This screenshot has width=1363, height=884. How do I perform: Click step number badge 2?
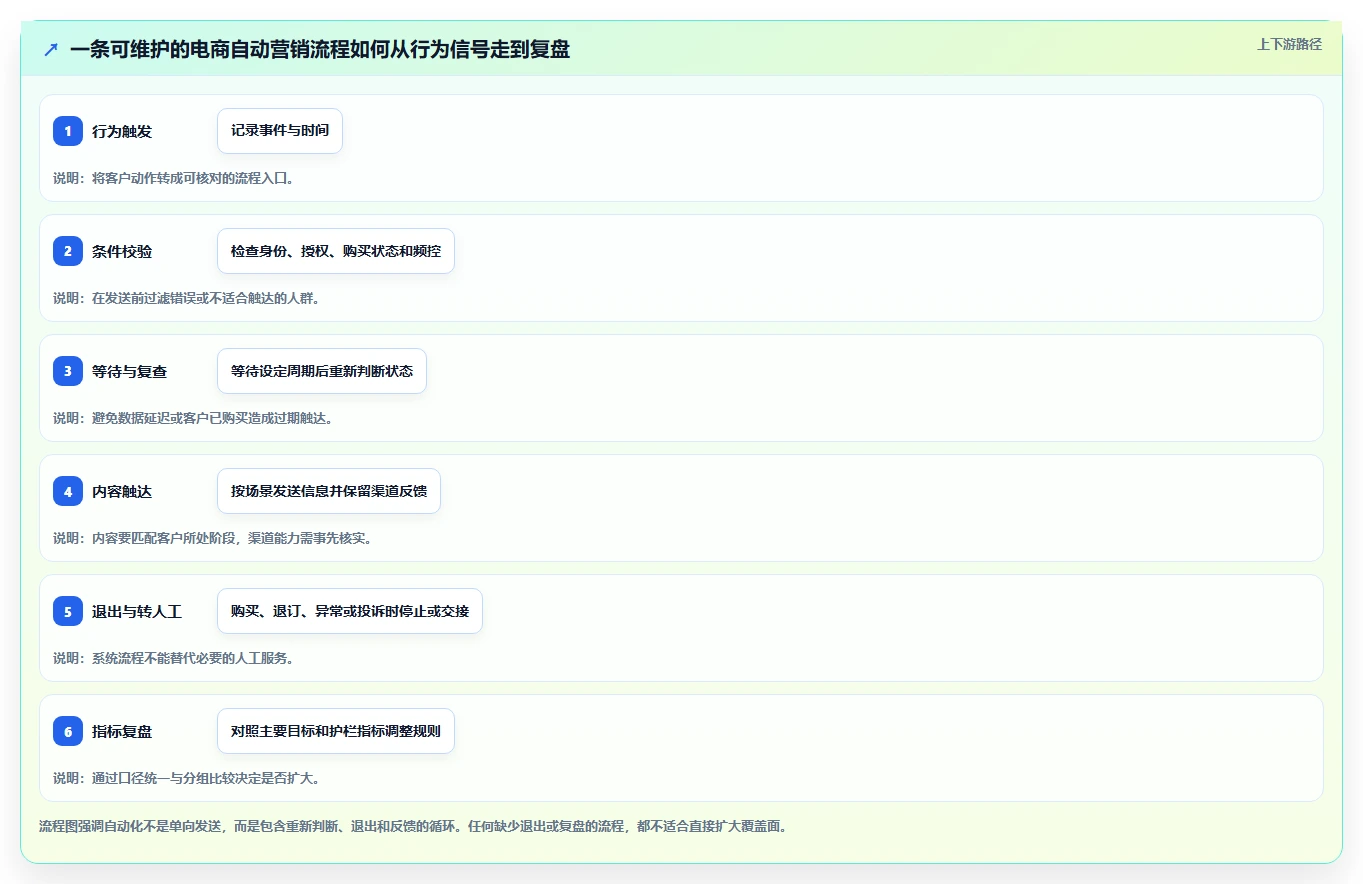click(x=68, y=251)
